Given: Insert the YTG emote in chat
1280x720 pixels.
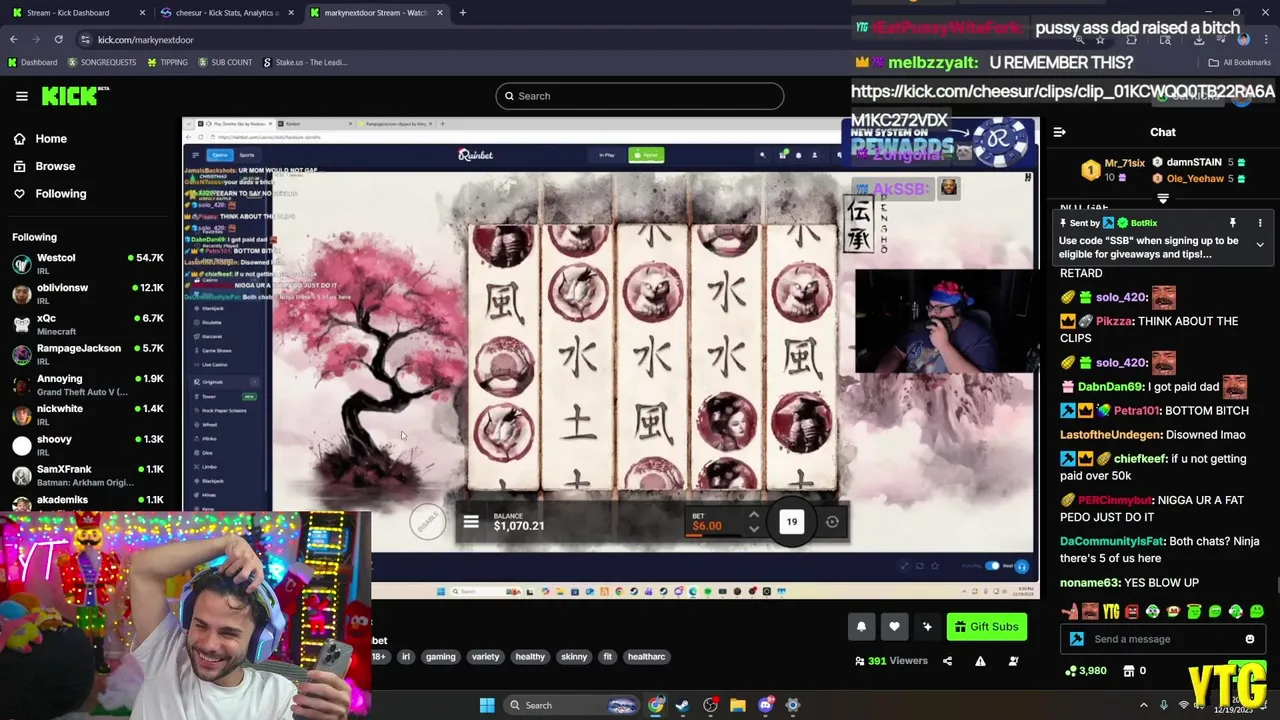Looking at the screenshot, I should [x=1112, y=612].
